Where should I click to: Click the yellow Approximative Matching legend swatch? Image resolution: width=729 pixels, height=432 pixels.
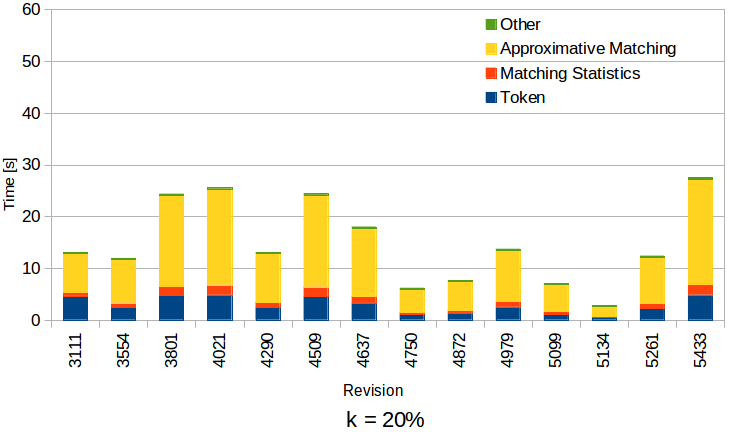pos(489,48)
